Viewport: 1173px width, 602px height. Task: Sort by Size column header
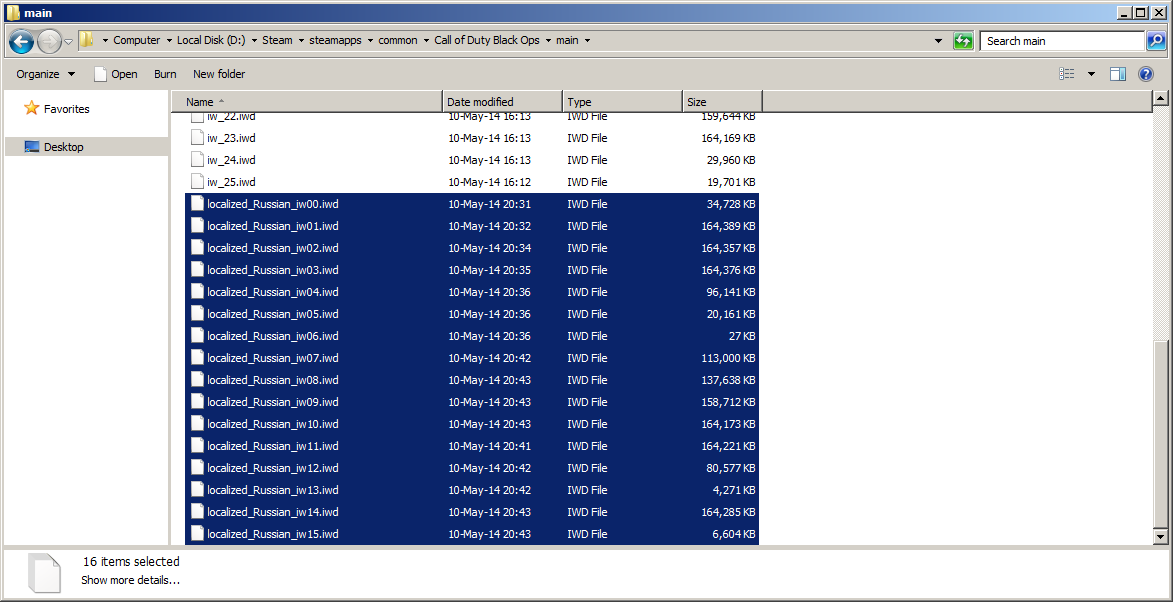(722, 102)
